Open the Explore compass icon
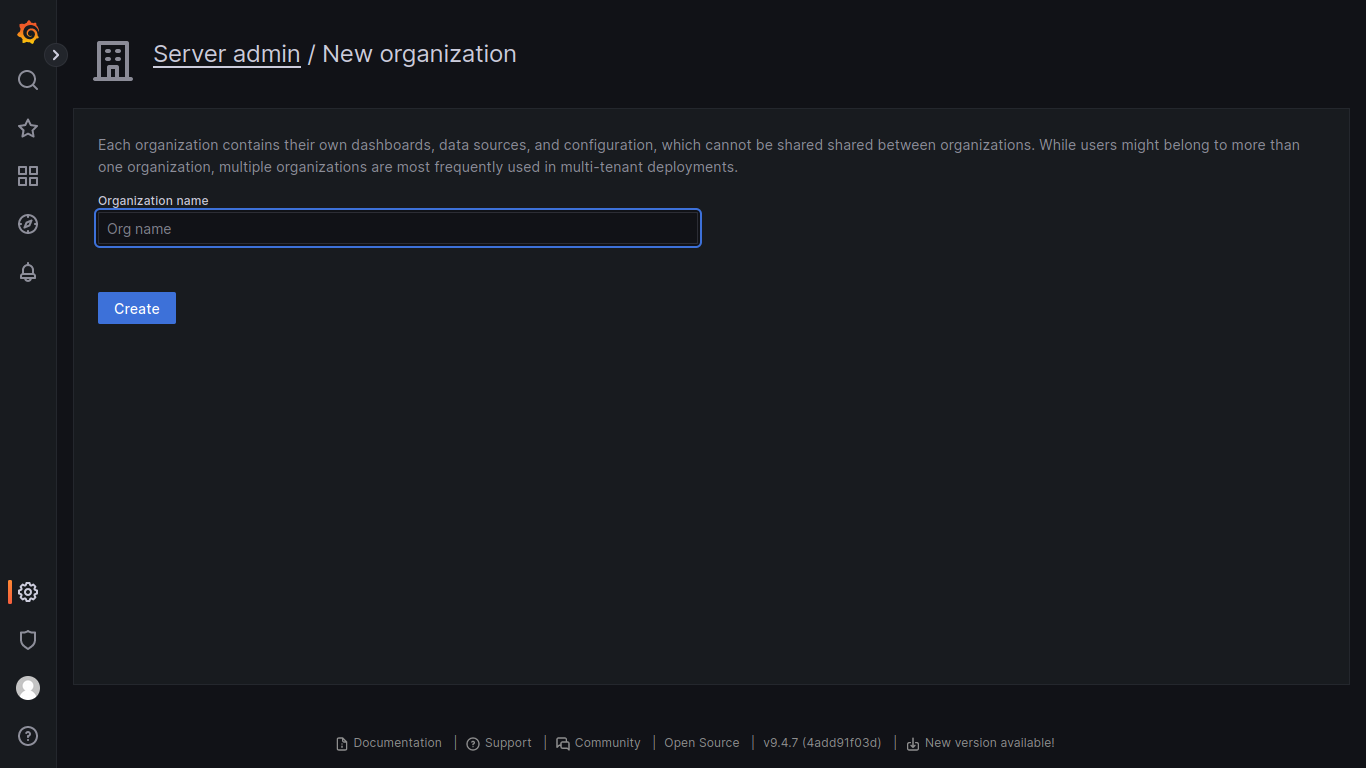 (x=28, y=224)
